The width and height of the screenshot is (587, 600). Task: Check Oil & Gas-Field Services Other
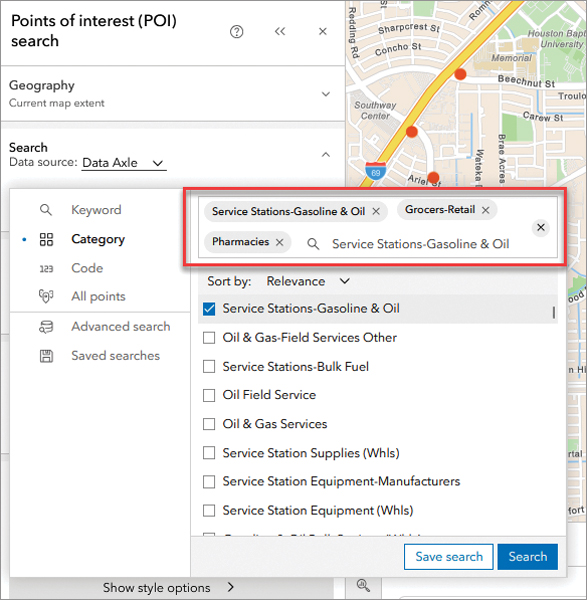click(209, 338)
